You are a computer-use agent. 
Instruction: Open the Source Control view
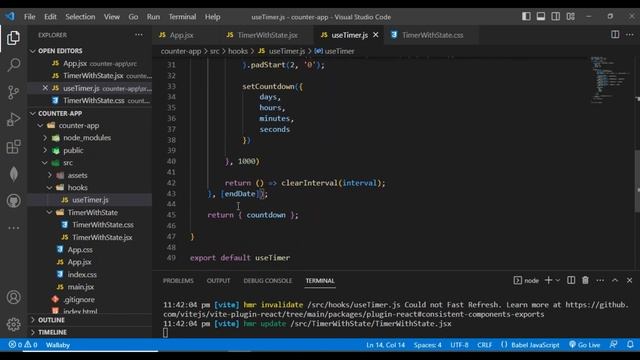click(x=13, y=92)
